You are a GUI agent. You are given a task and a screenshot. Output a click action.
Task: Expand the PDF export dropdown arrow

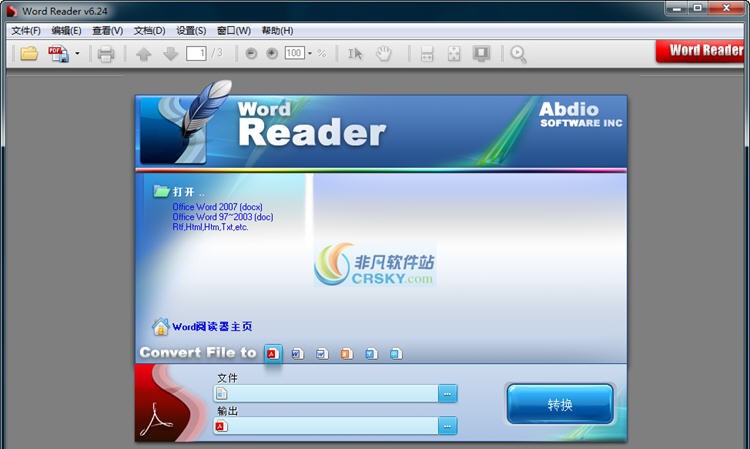pyautogui.click(x=77, y=54)
